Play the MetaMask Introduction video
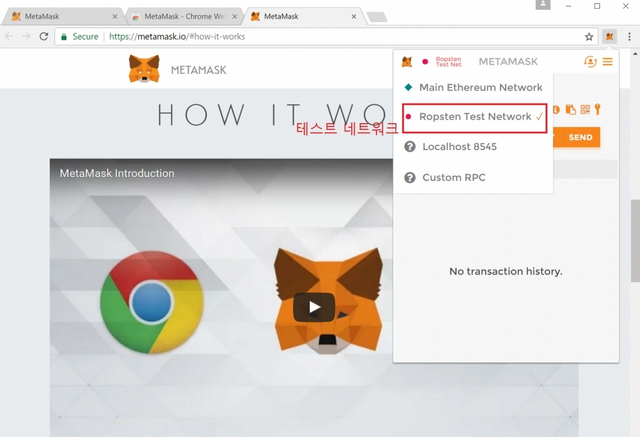Screen dimensions: 640x437 (x=314, y=307)
